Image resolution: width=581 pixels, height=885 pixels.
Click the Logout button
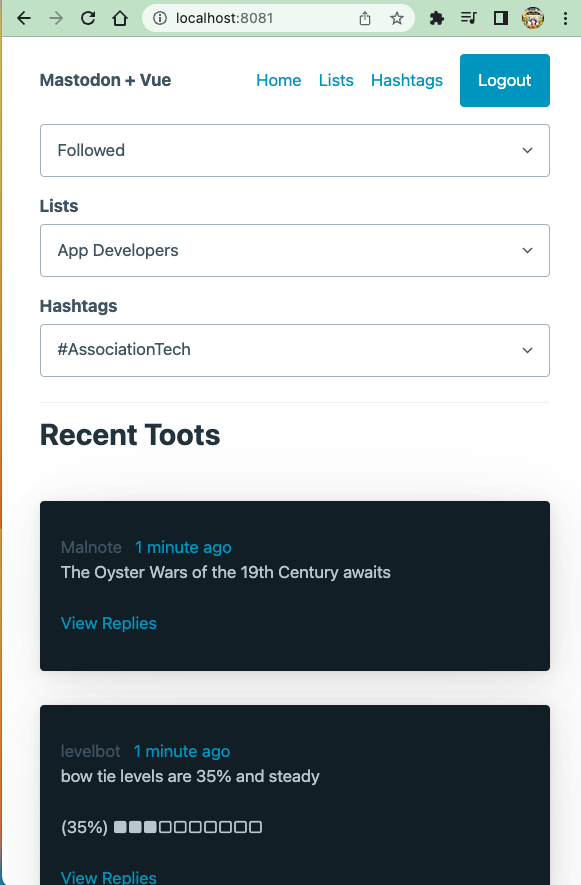tap(504, 80)
